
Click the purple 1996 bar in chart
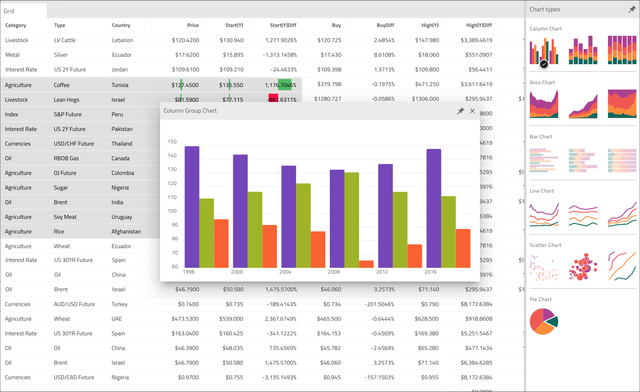192,207
